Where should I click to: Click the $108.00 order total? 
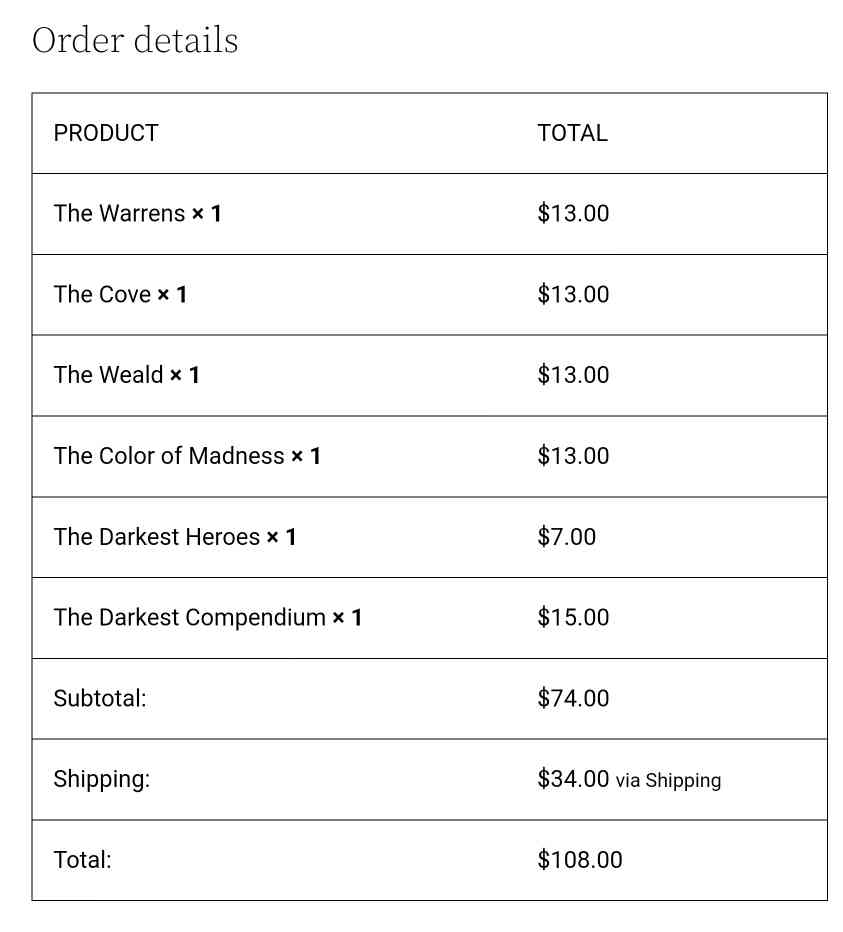pos(580,860)
